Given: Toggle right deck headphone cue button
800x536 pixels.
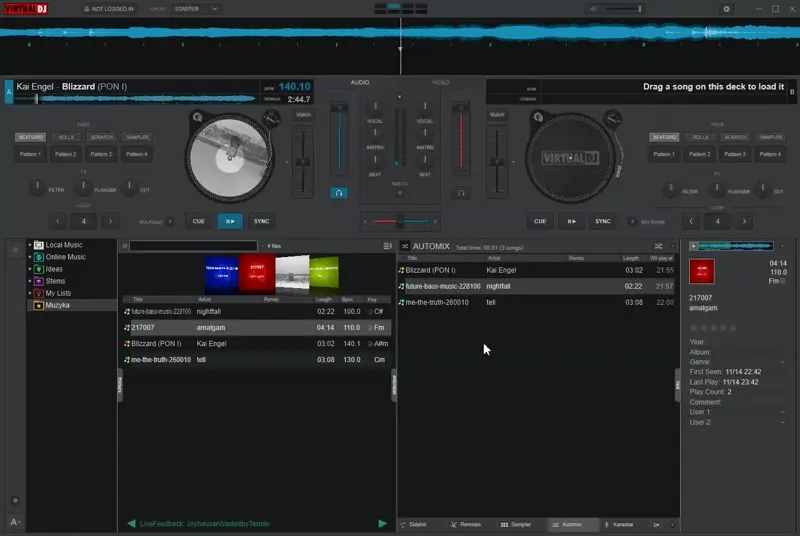Looking at the screenshot, I should click(x=461, y=193).
